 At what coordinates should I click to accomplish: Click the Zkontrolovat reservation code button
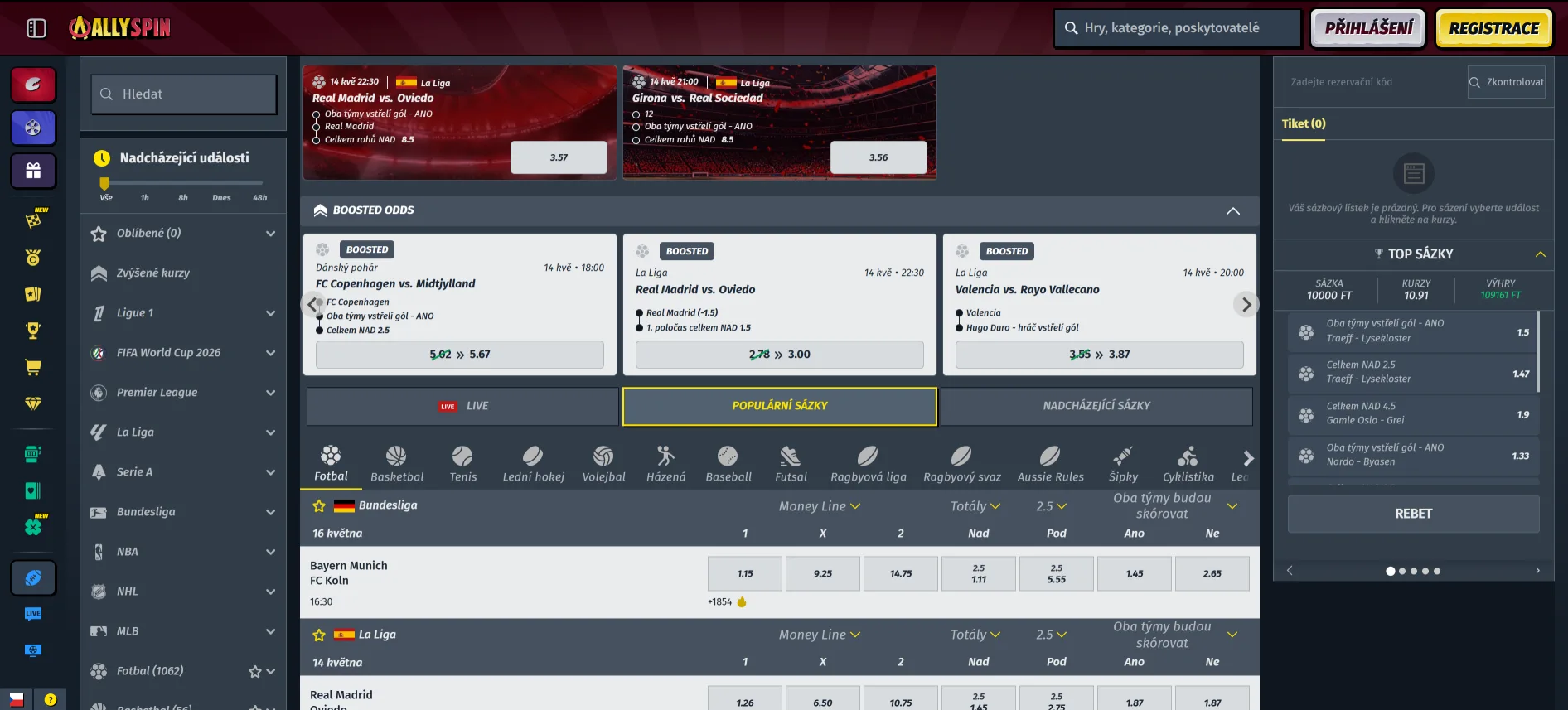click(x=1507, y=82)
